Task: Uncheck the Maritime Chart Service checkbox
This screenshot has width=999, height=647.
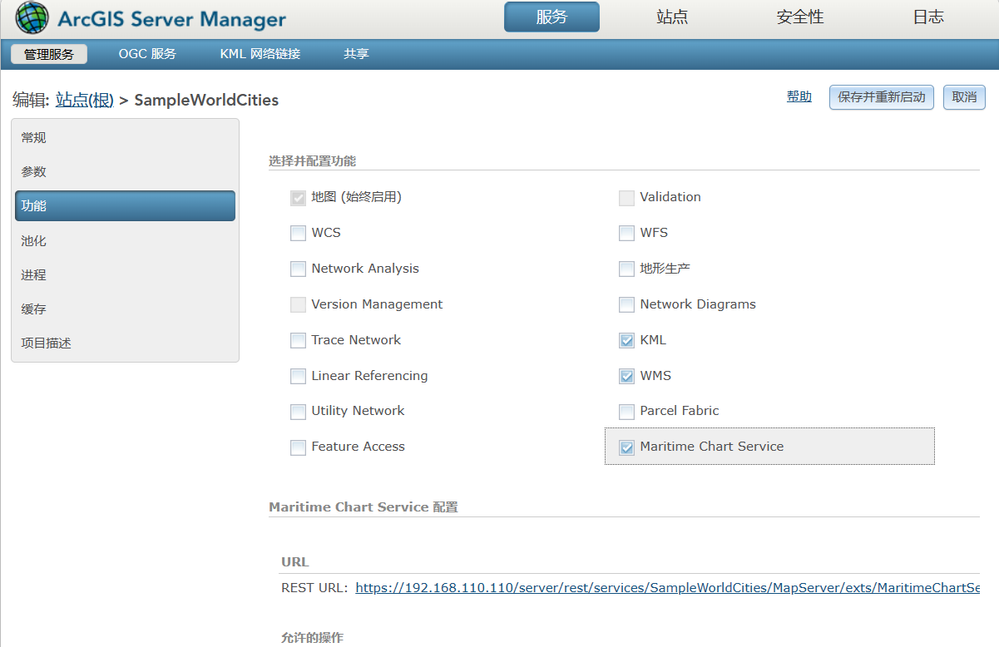Action: 627,447
